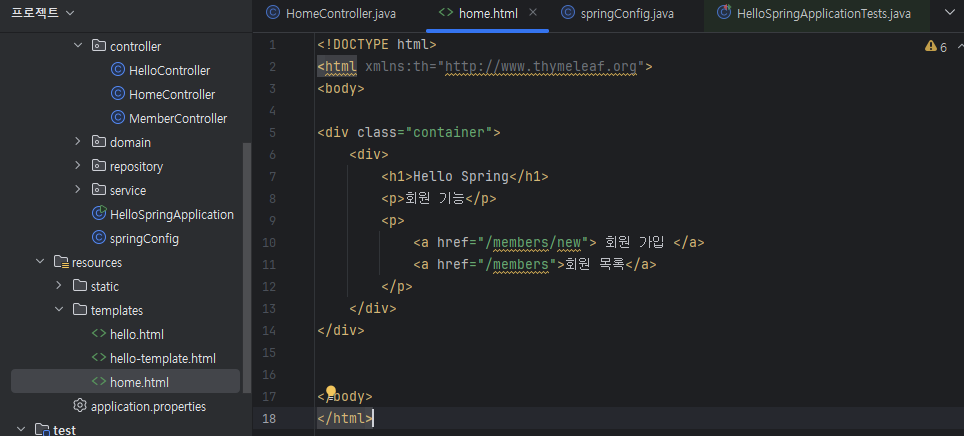
Task: Expand the domain package folder
Action: [x=77, y=141]
